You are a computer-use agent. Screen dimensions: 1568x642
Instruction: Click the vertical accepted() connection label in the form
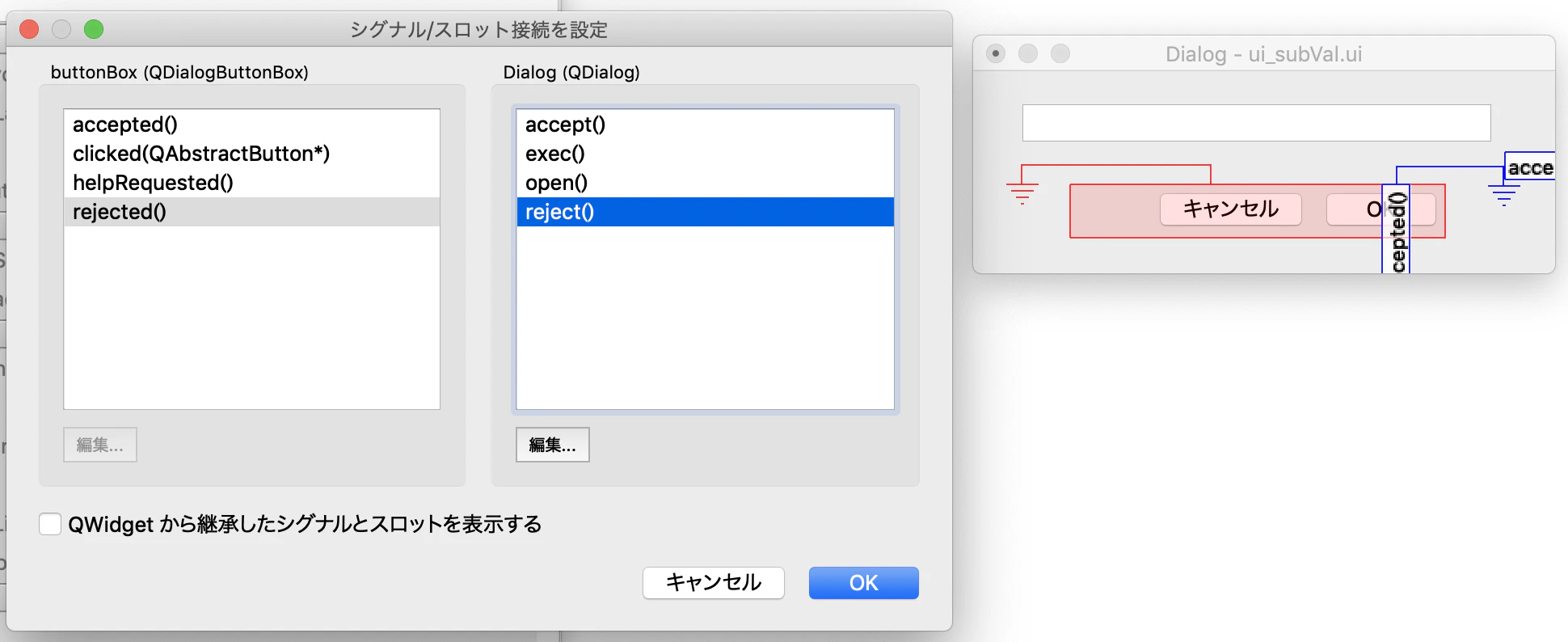[1396, 230]
